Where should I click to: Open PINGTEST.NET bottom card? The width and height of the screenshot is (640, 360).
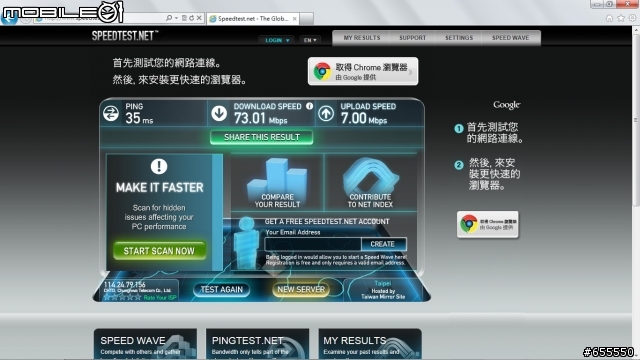pyautogui.click(x=257, y=344)
